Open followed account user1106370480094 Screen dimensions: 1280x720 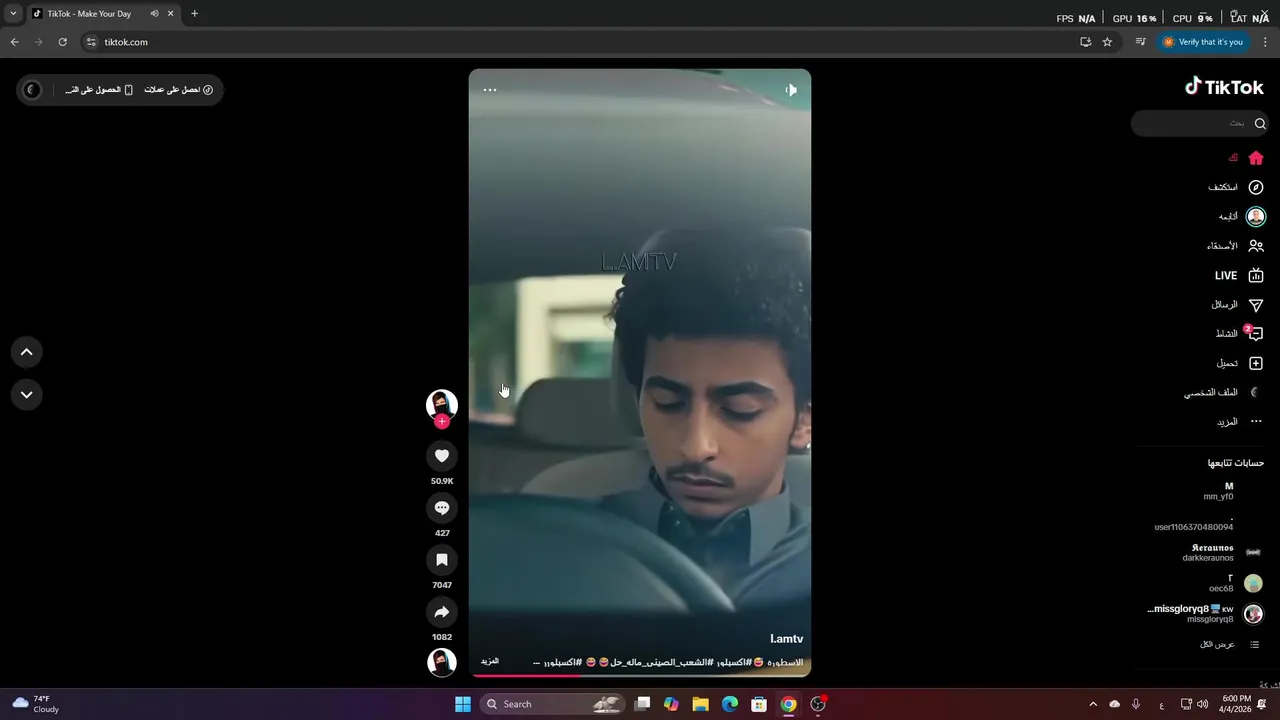point(1193,524)
